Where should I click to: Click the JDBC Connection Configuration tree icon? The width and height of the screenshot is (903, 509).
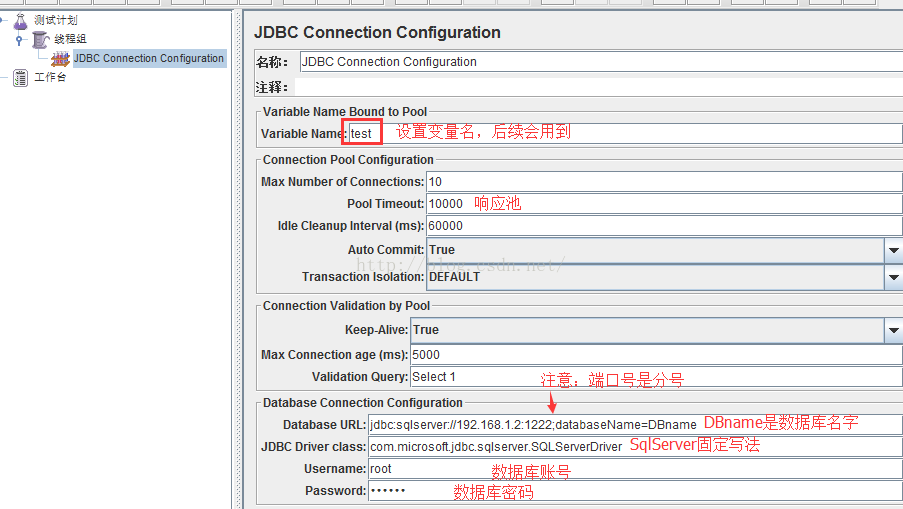pyautogui.click(x=60, y=59)
